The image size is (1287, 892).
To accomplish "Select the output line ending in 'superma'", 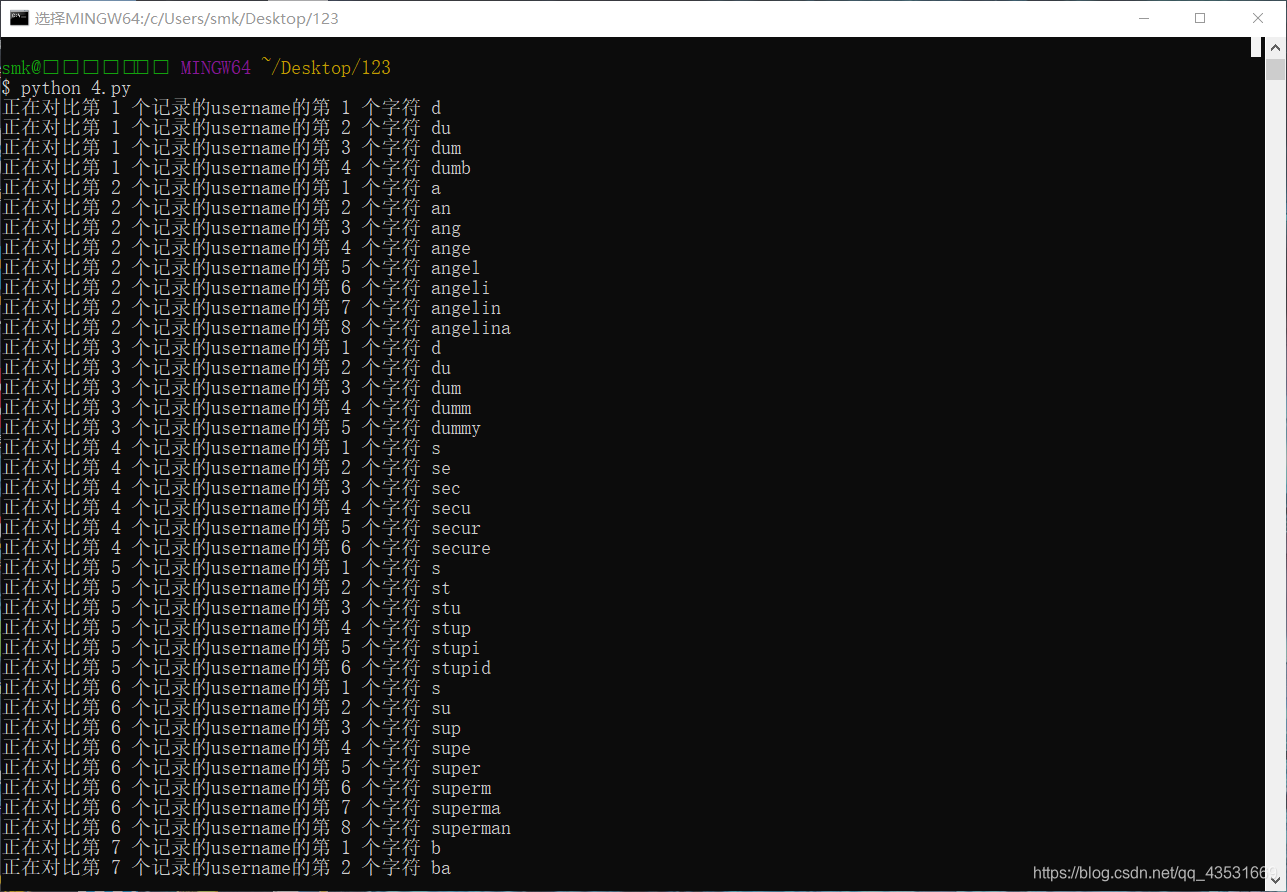I will [251, 808].
